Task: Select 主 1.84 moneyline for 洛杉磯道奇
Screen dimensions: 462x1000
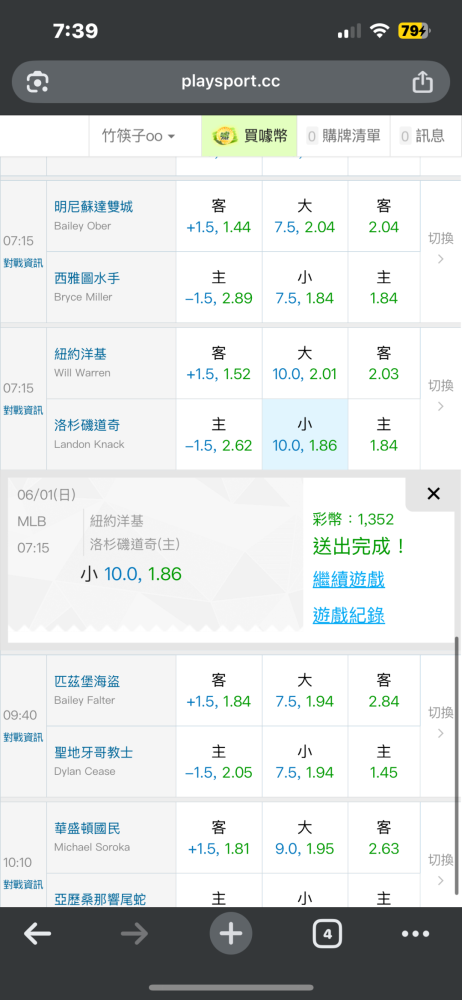Action: [384, 435]
